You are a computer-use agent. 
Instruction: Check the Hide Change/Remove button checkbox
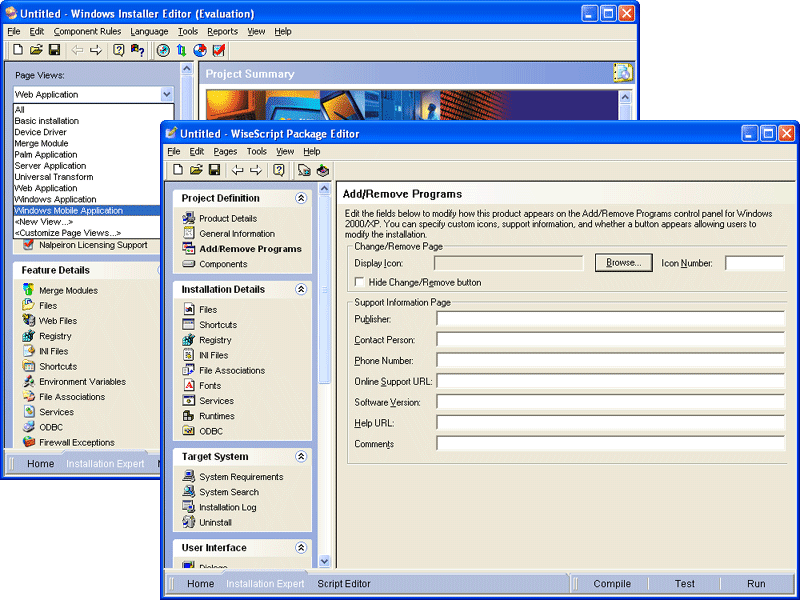point(360,282)
